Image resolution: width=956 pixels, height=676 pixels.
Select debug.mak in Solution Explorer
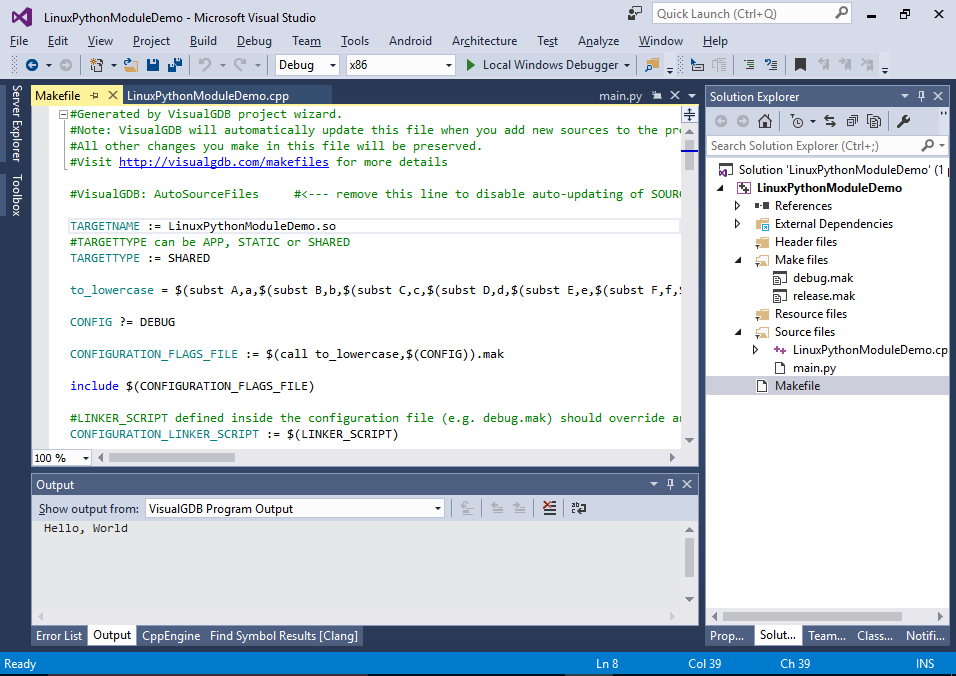[x=822, y=278]
